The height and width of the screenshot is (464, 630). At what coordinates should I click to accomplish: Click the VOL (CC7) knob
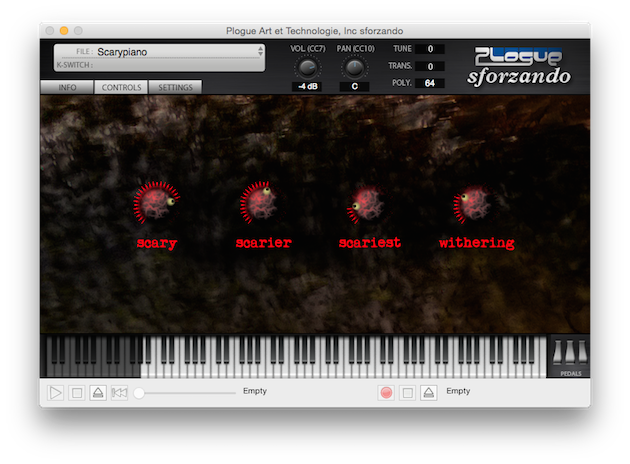308,67
